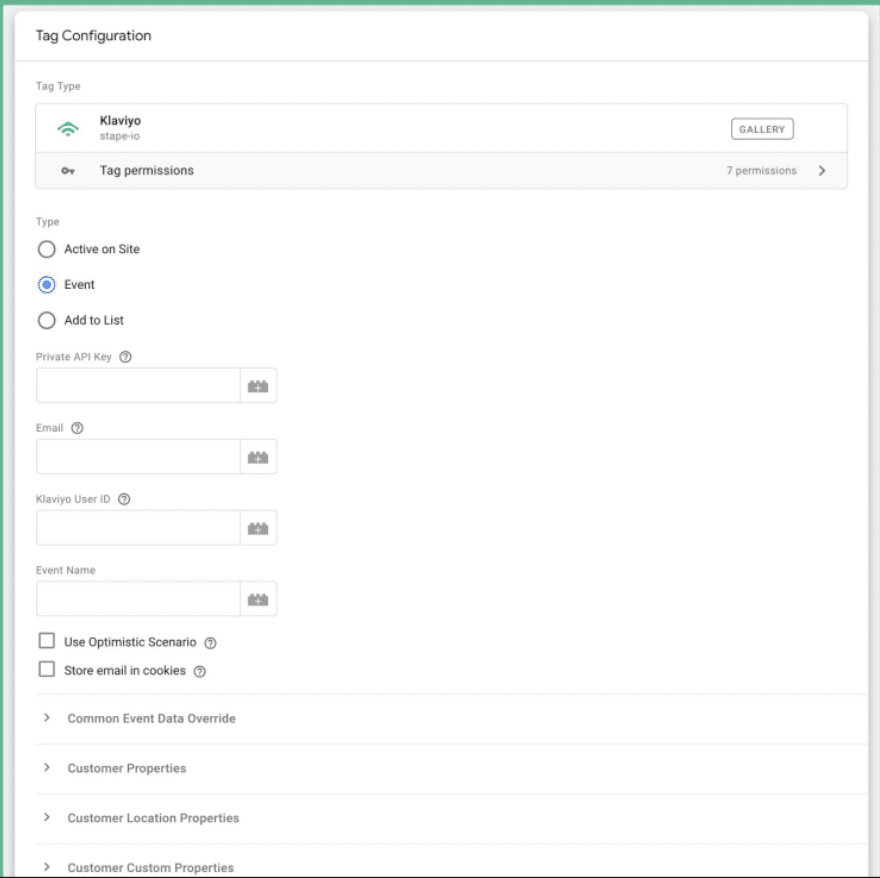880x878 pixels.
Task: Open variable picker for Klaviyo User ID
Action: [x=258, y=528]
